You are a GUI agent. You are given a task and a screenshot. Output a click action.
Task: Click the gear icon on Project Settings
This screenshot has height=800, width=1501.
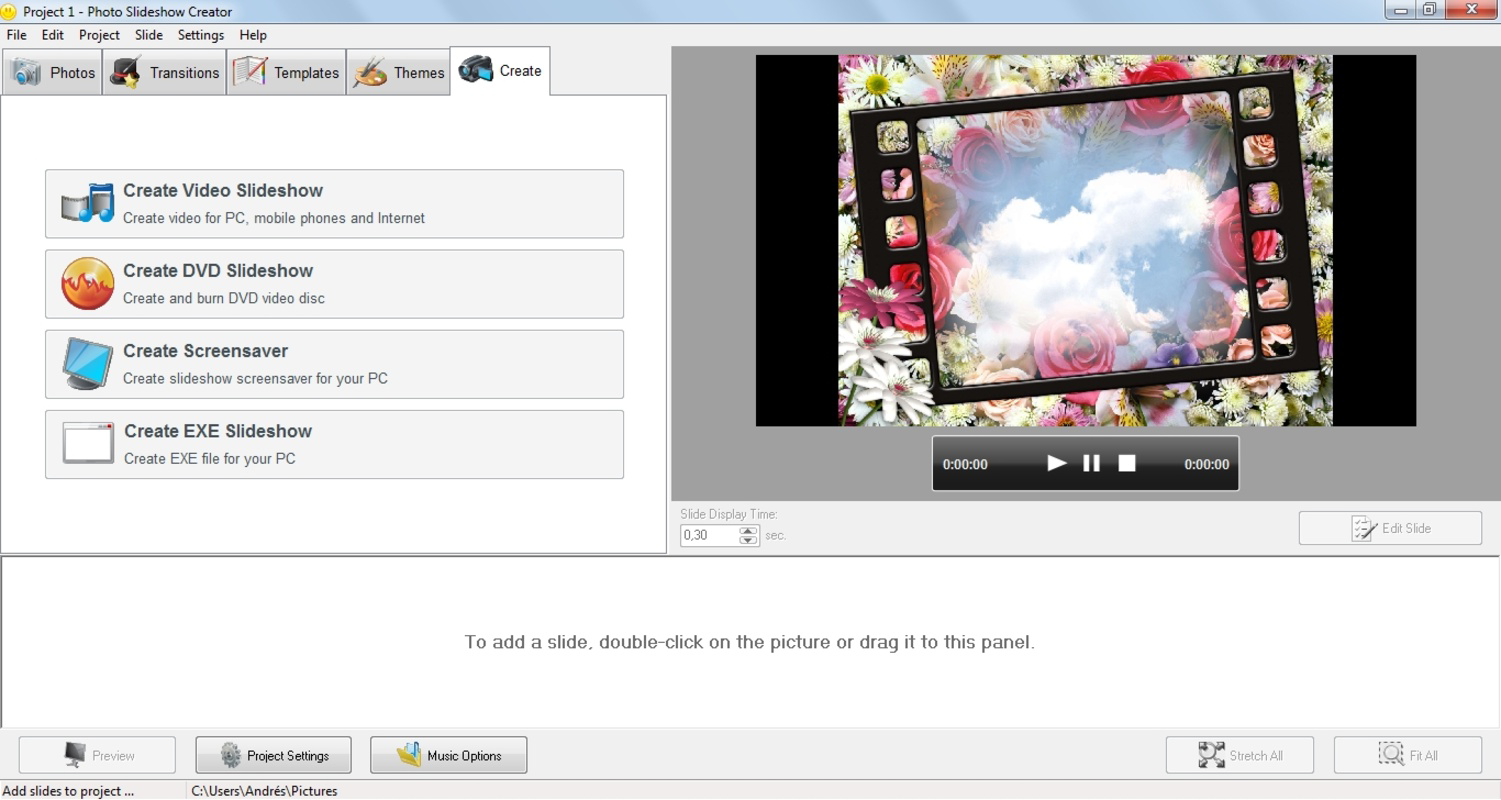pos(231,755)
